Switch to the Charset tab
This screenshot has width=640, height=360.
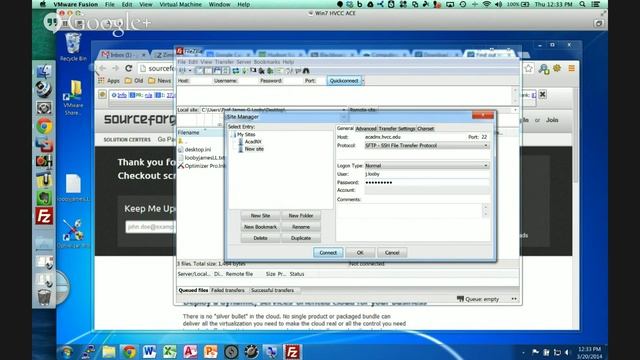coord(425,129)
